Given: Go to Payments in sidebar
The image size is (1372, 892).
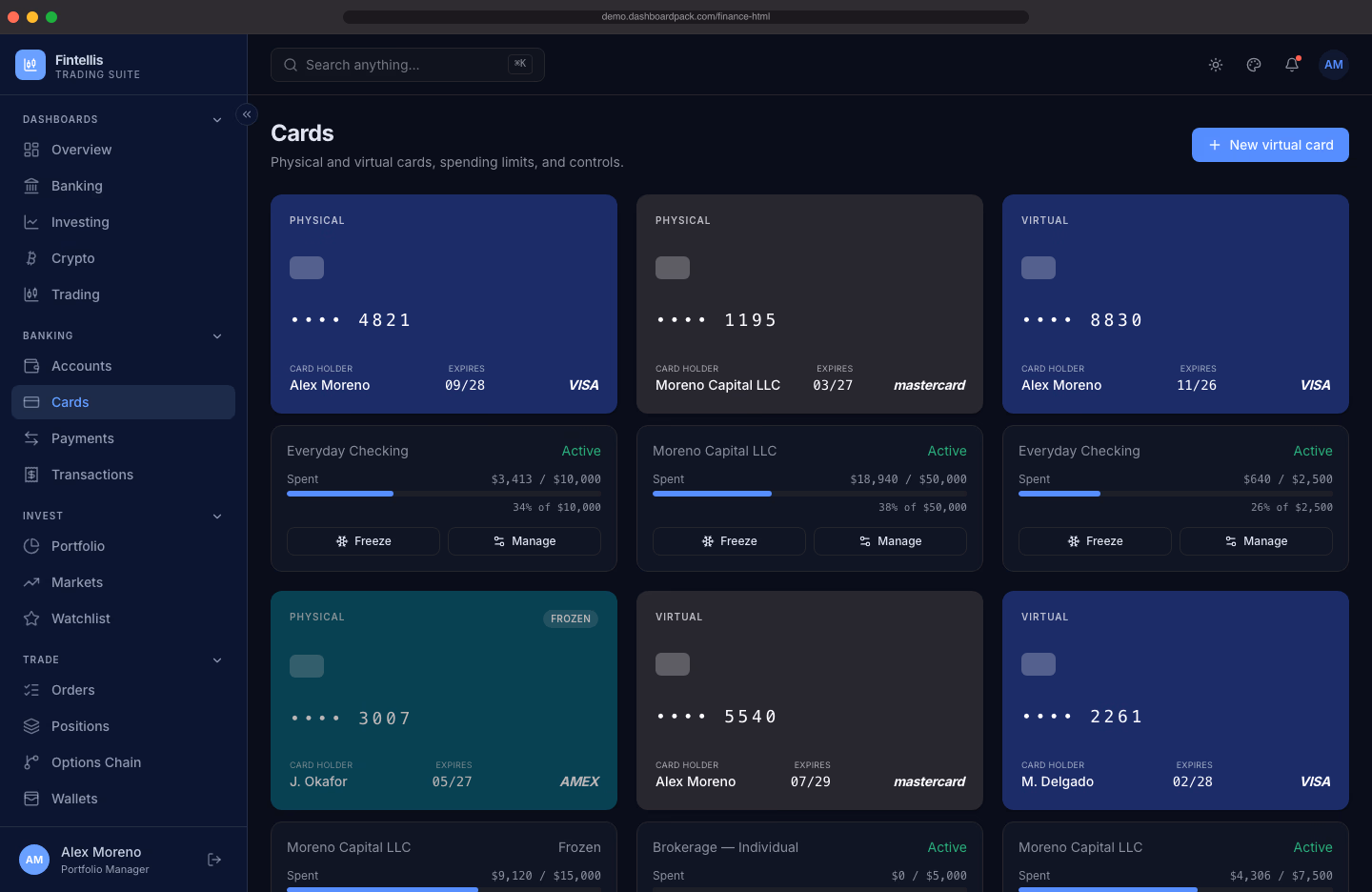Looking at the screenshot, I should (x=123, y=438).
